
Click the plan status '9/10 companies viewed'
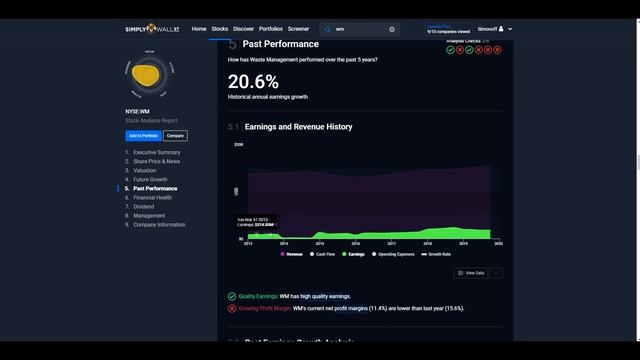tap(449, 31)
